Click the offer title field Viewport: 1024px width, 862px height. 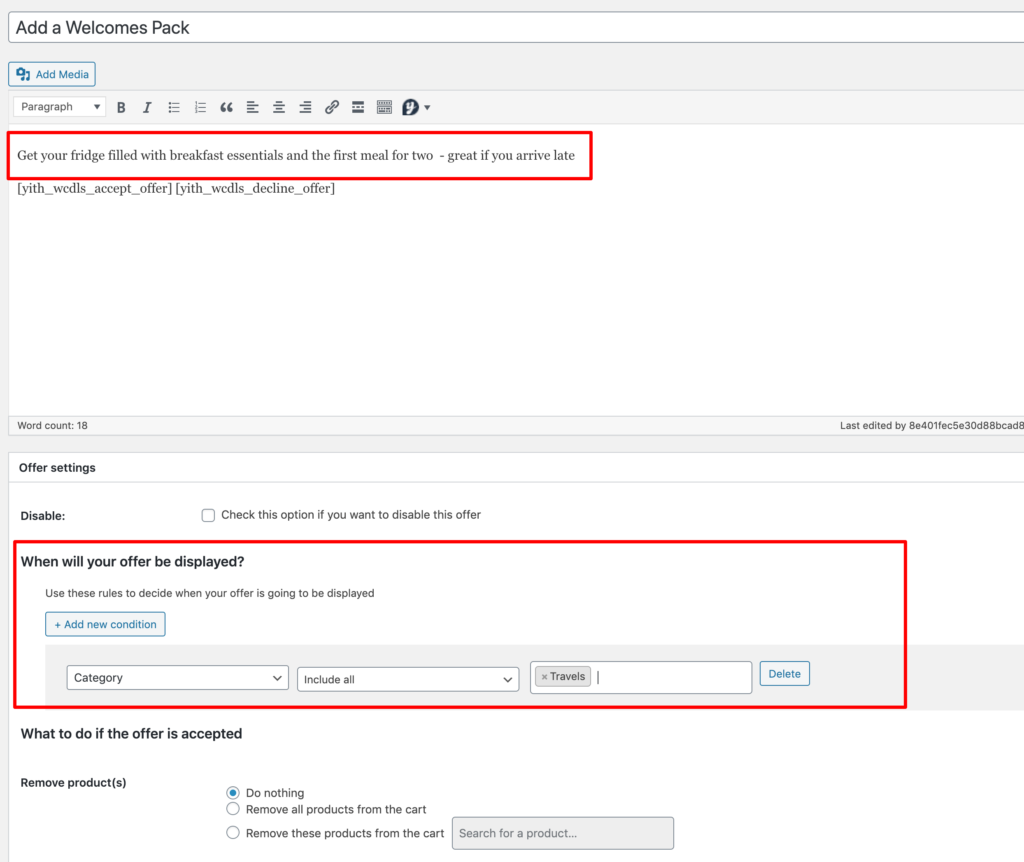516,27
